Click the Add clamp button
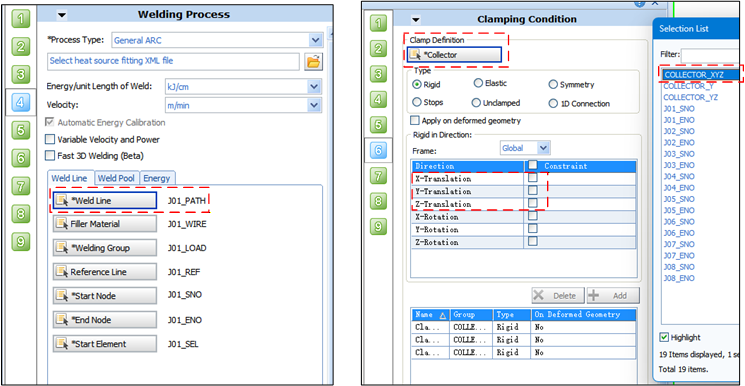This screenshot has height=386, width=745. [613, 295]
